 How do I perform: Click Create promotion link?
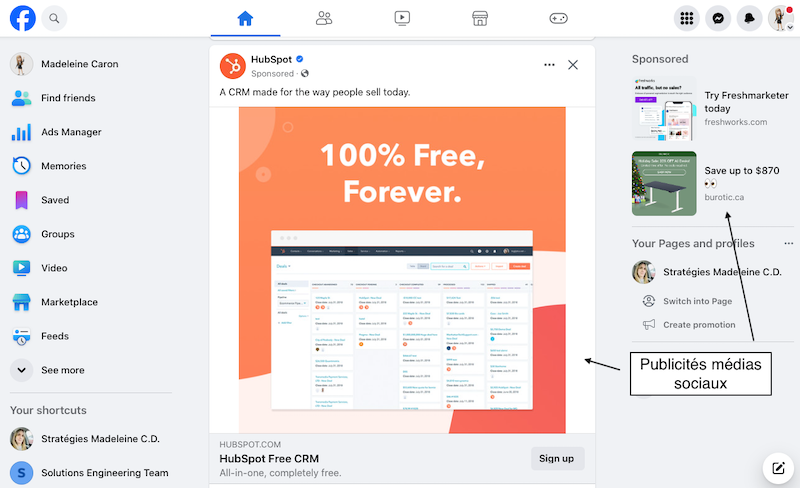click(x=698, y=325)
